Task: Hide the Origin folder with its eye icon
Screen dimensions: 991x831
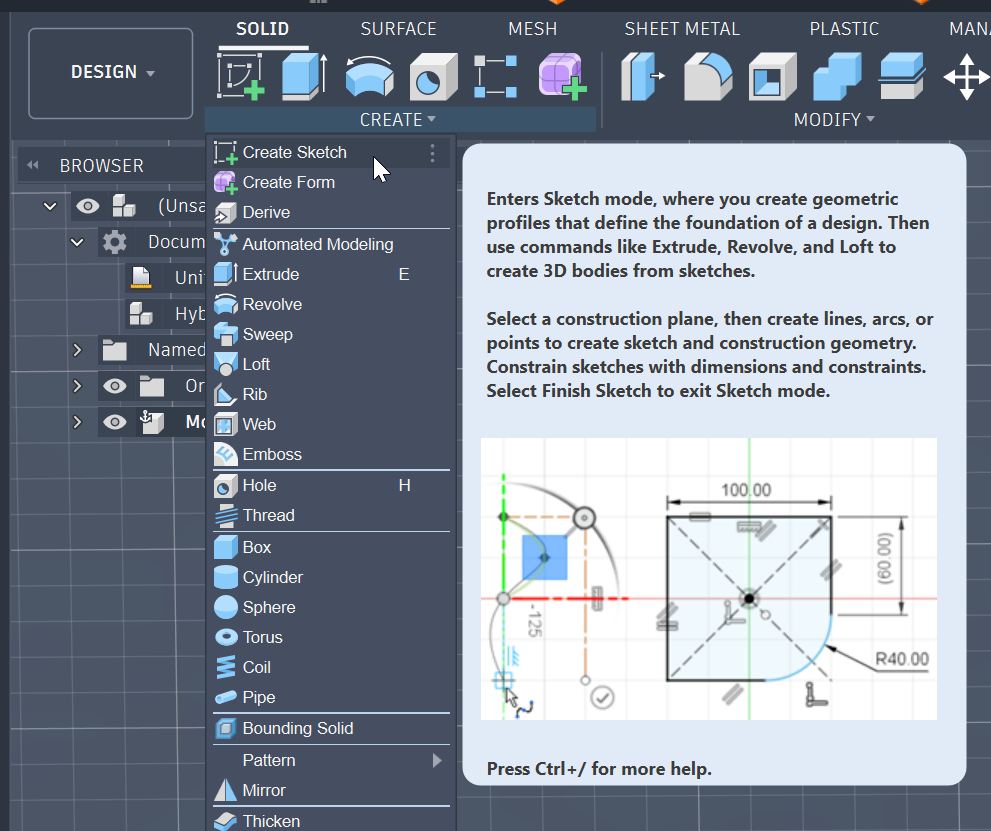Action: tap(115, 386)
